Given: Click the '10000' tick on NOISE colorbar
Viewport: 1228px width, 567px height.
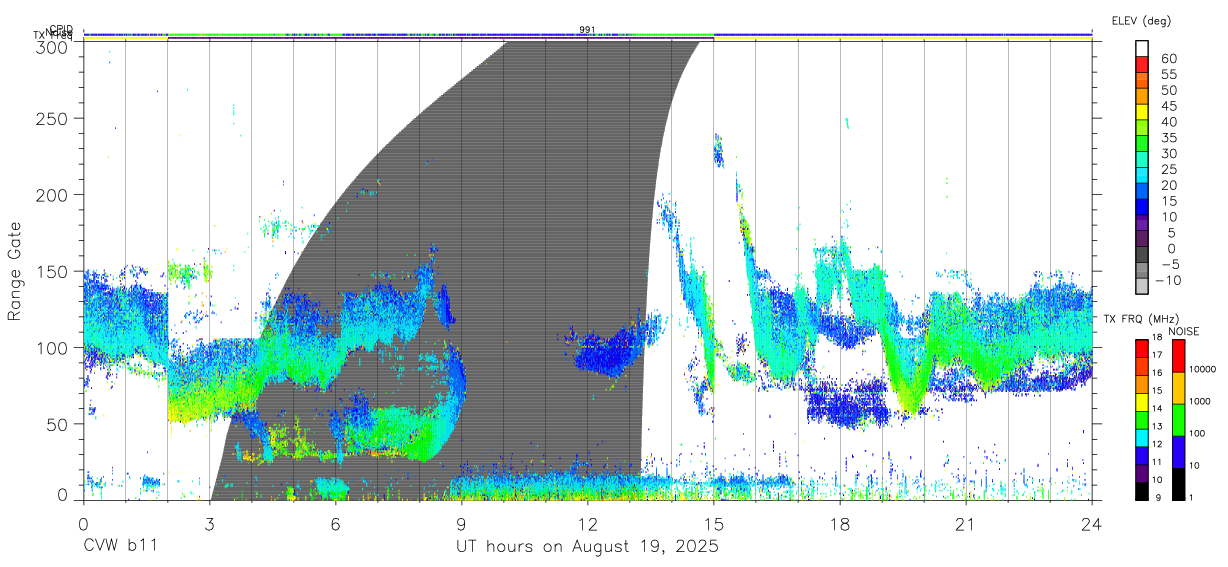Looking at the screenshot, I should [1204, 369].
